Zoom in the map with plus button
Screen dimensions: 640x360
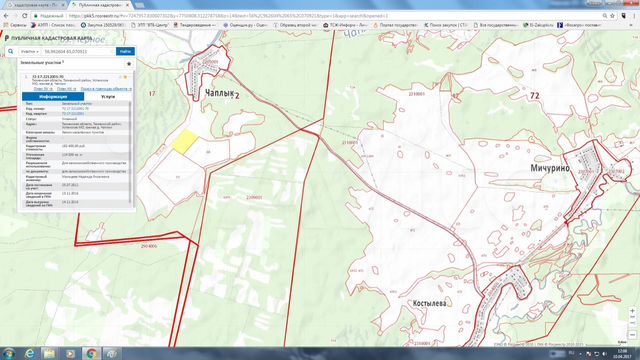click(632, 311)
